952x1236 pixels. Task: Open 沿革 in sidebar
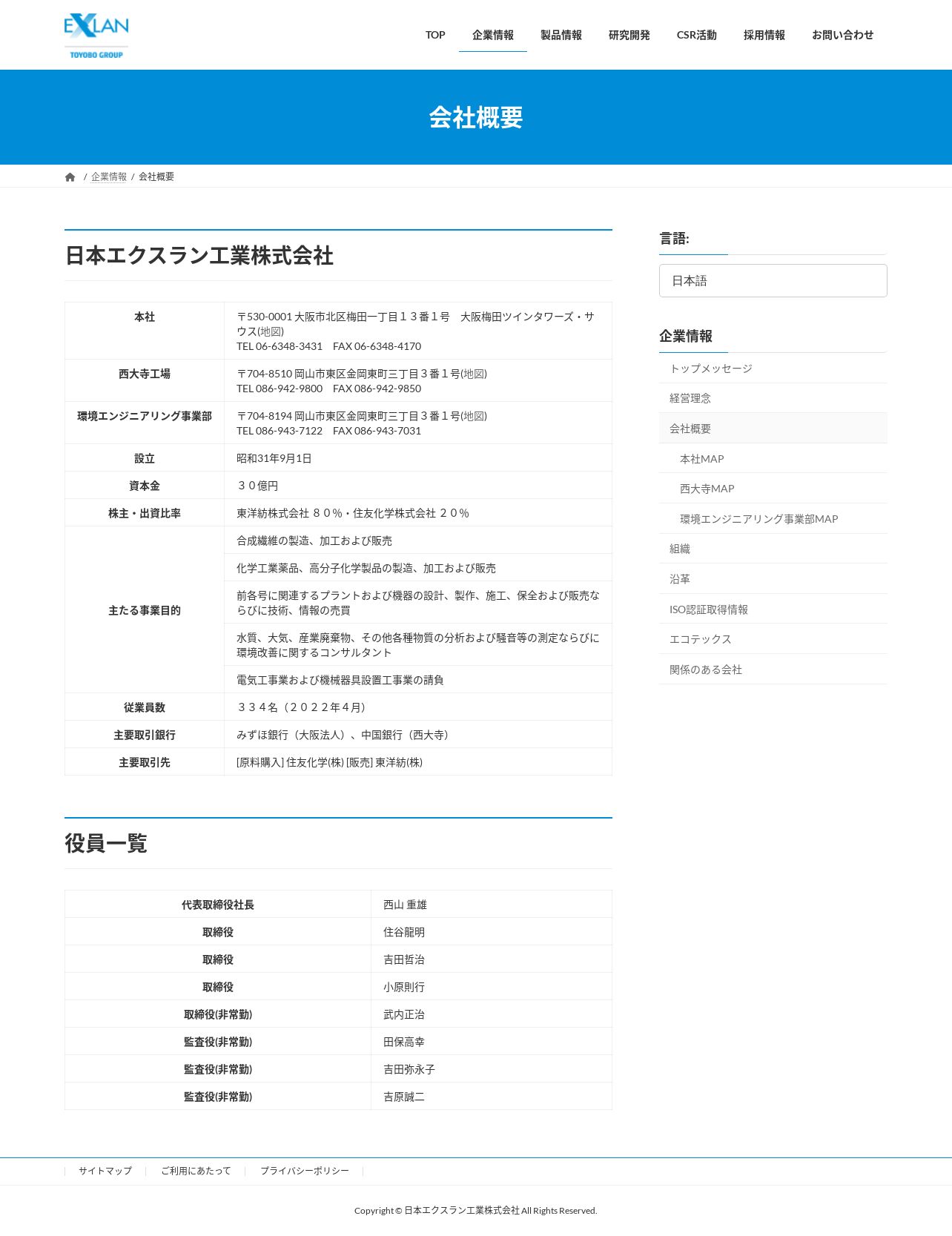click(773, 579)
